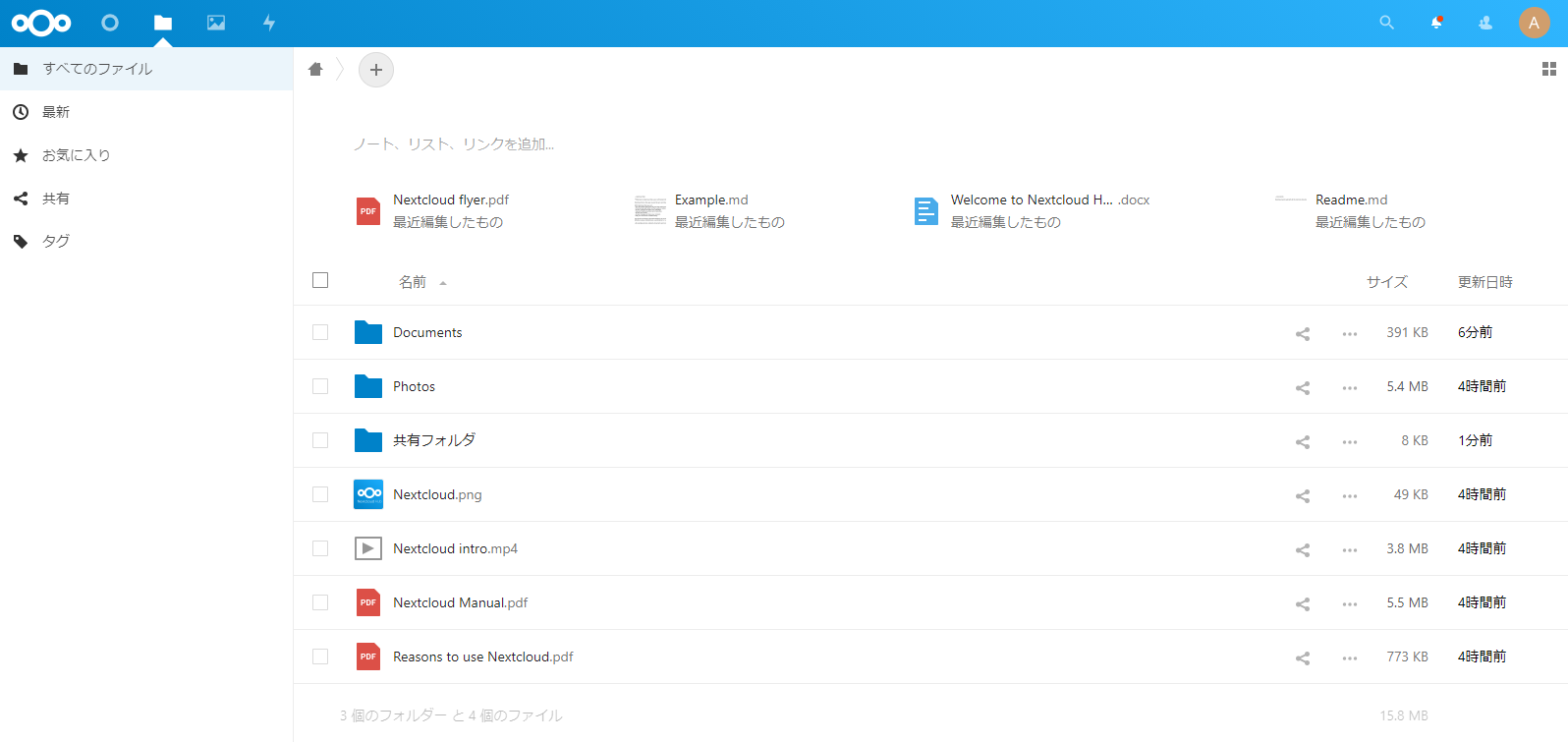Open more actions for Nextcloud Manual.pdf
The width and height of the screenshot is (1568, 742).
[1350, 604]
